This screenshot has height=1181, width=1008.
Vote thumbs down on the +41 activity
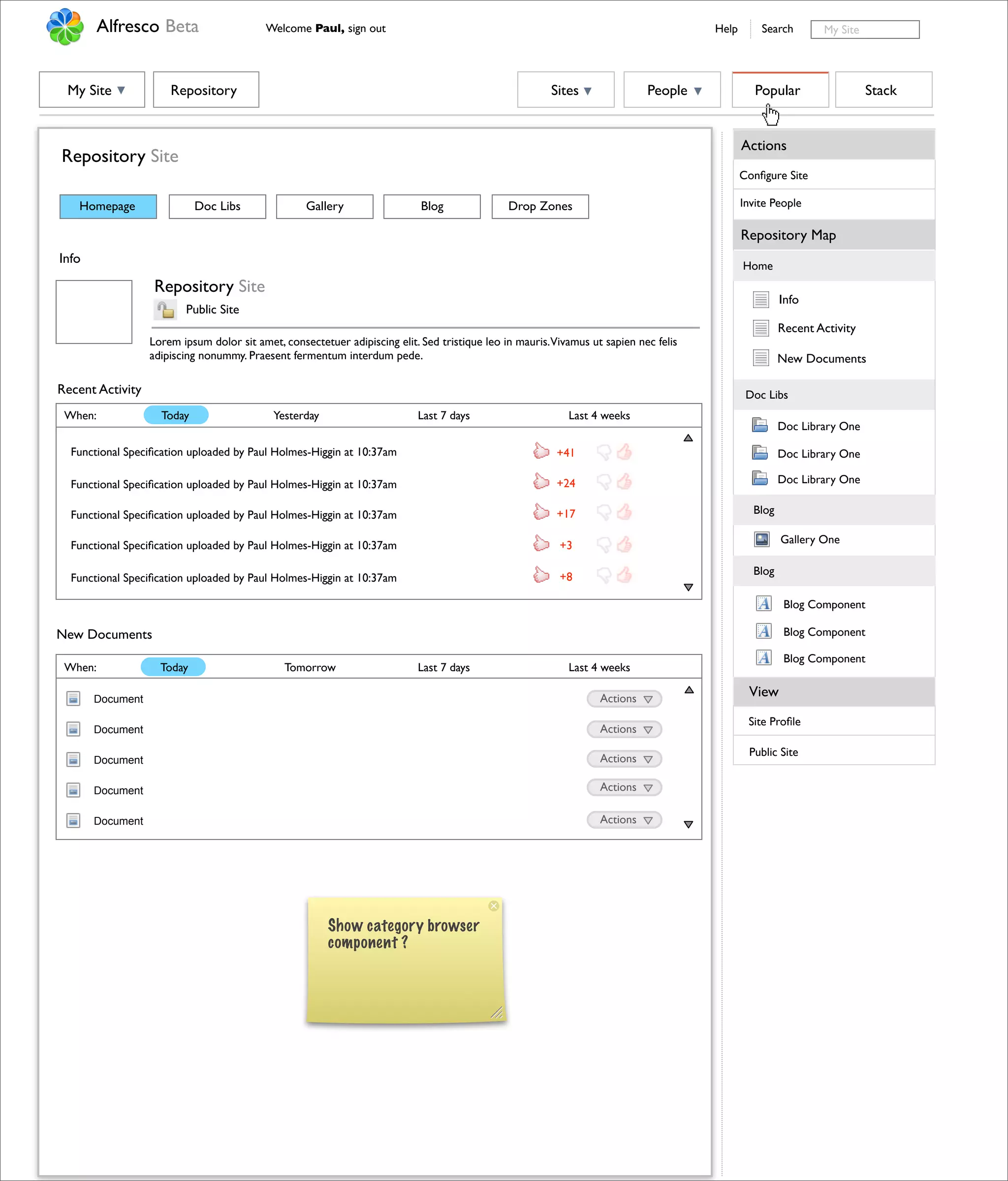coord(604,453)
